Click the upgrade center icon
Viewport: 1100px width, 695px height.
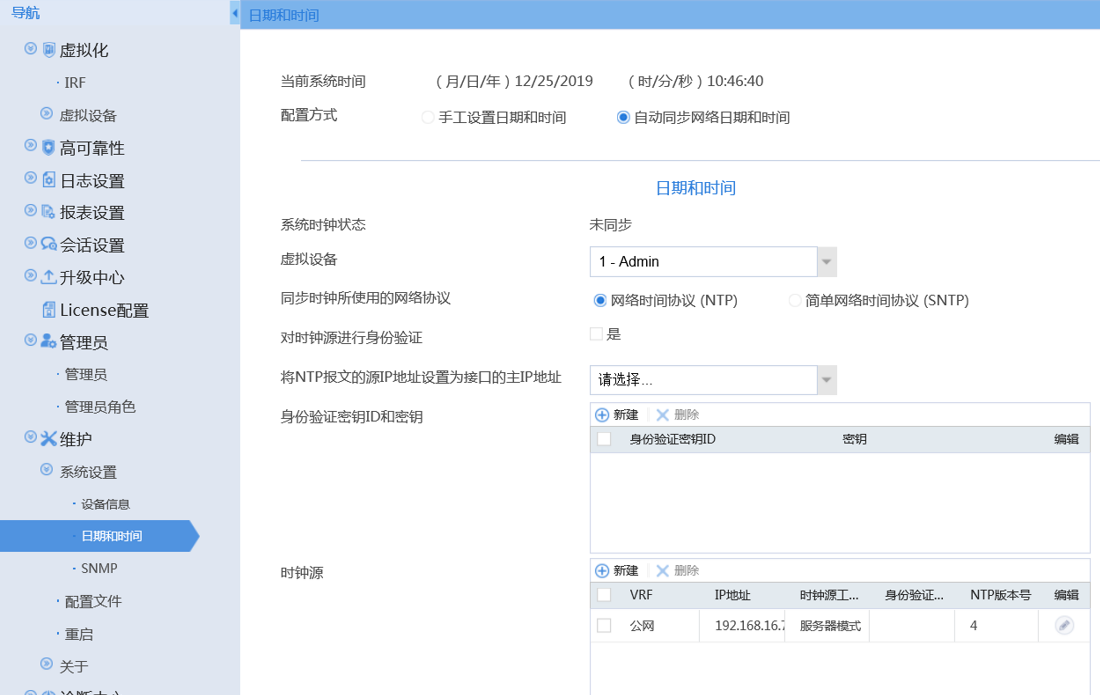pyautogui.click(x=49, y=277)
